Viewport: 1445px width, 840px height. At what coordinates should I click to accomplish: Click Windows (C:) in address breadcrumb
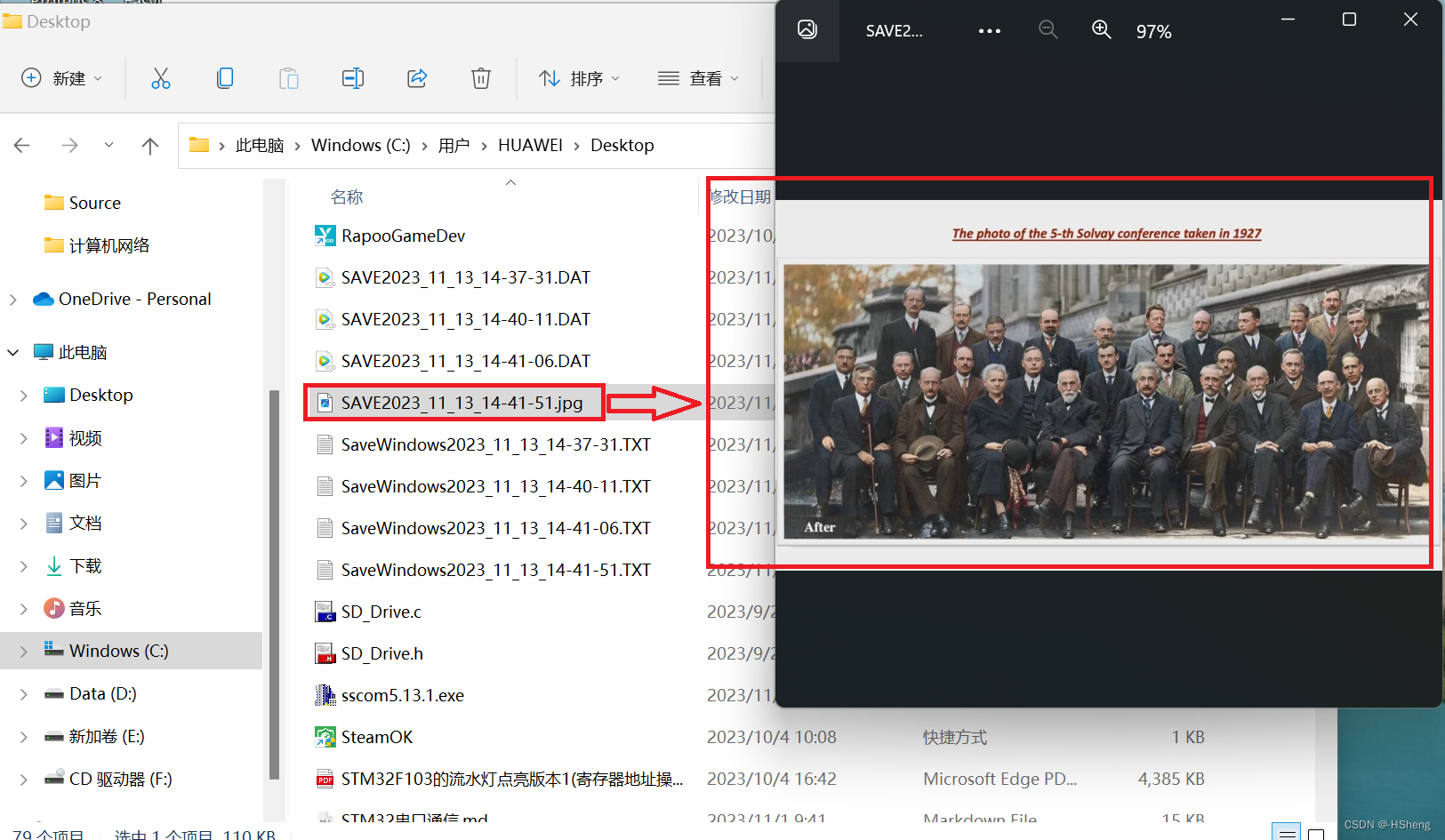(361, 145)
